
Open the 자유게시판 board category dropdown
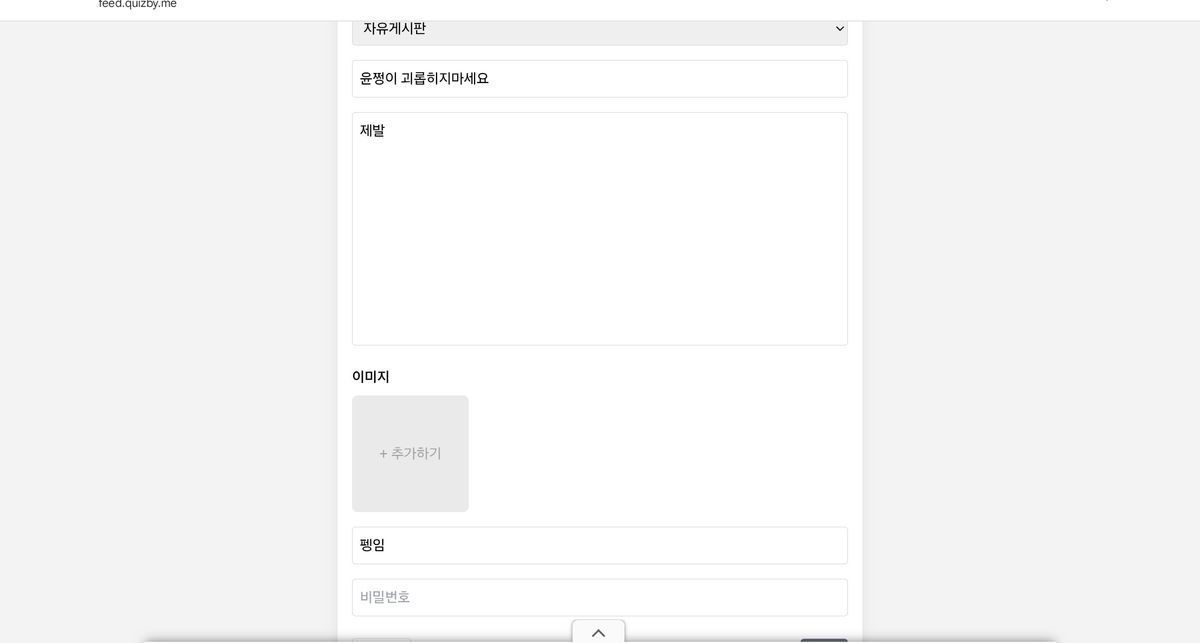(x=599, y=29)
